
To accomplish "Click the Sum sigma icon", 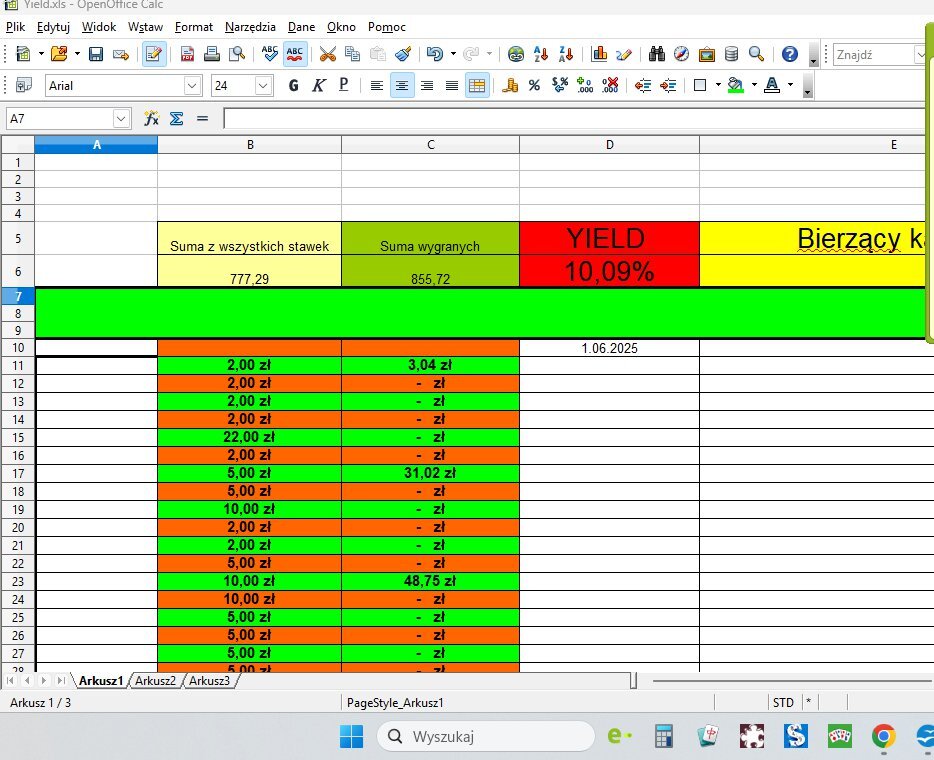I will click(176, 119).
